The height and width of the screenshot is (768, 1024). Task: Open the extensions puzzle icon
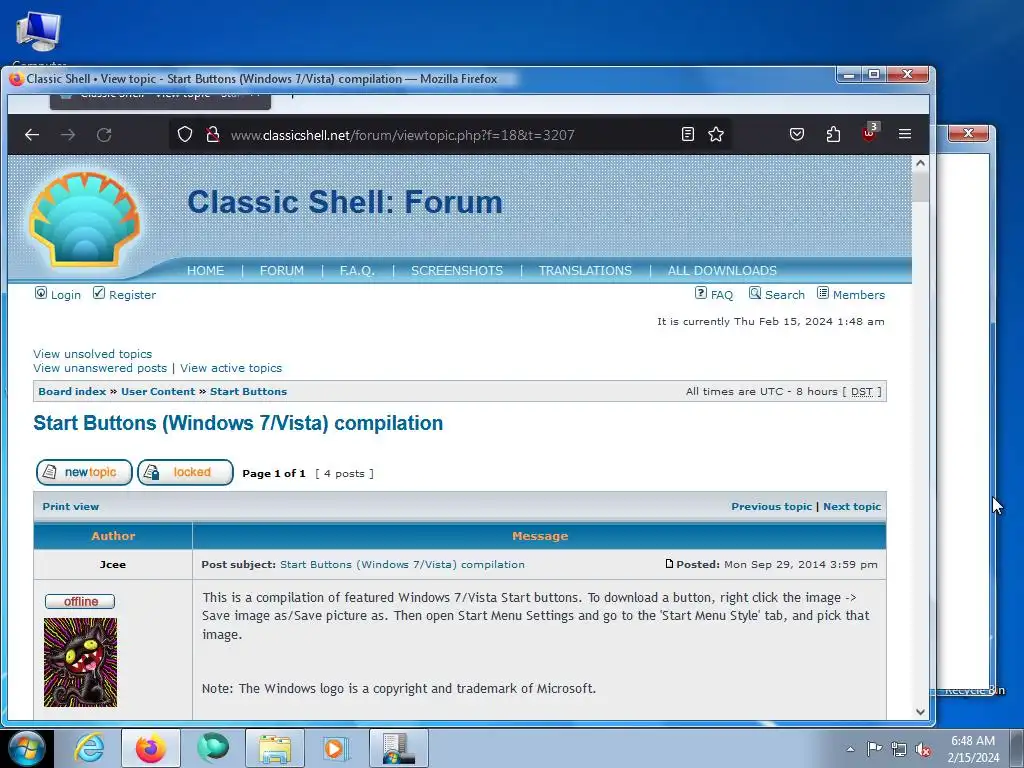(833, 135)
